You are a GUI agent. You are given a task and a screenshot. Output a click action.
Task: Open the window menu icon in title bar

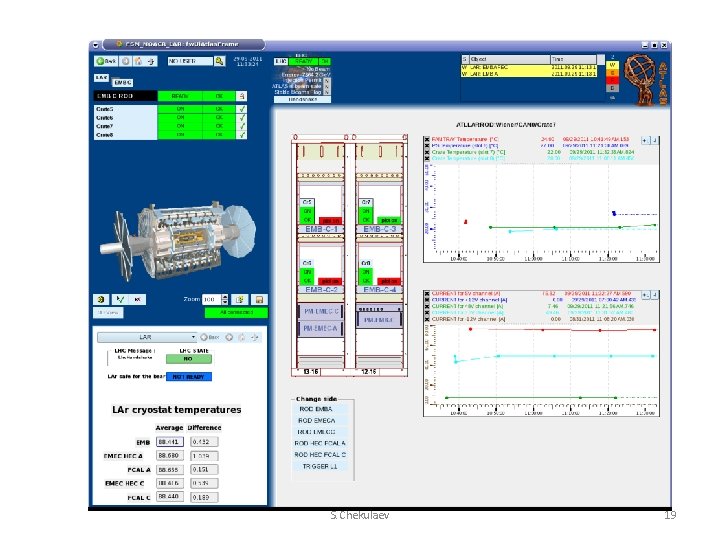[95, 45]
